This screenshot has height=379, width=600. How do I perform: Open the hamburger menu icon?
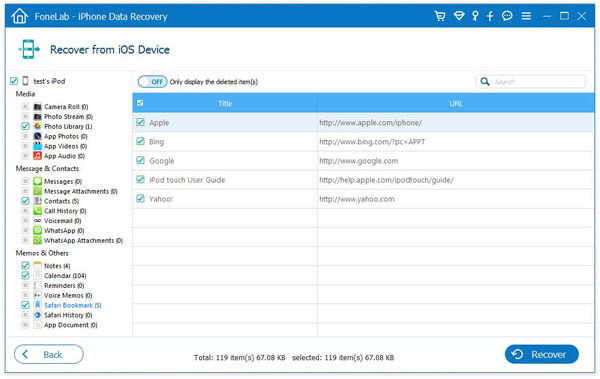click(x=526, y=16)
